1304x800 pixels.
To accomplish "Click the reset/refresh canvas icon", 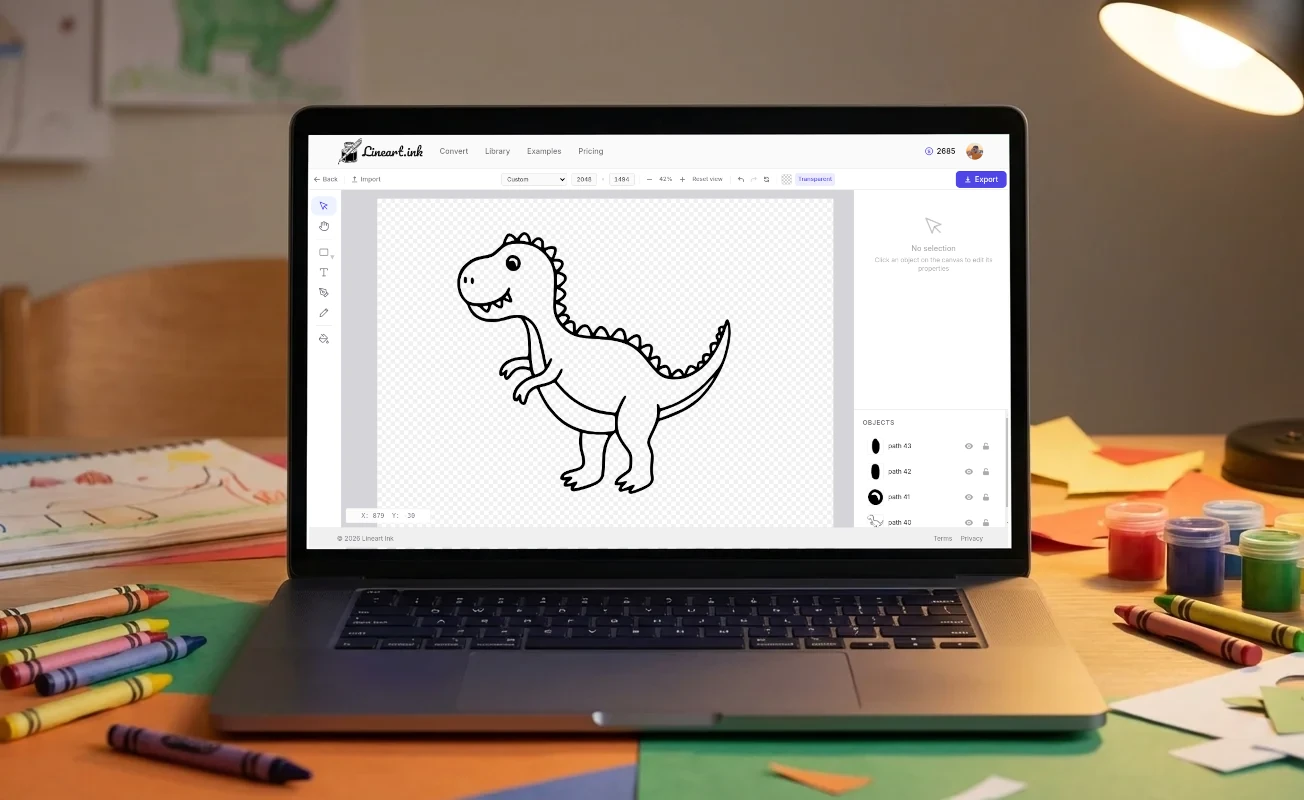I will (x=767, y=179).
